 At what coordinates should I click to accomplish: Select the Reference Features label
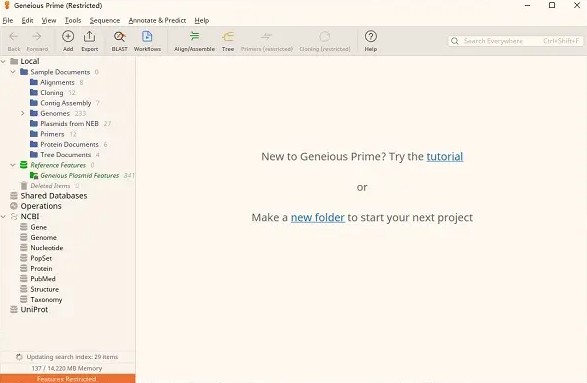coord(58,165)
